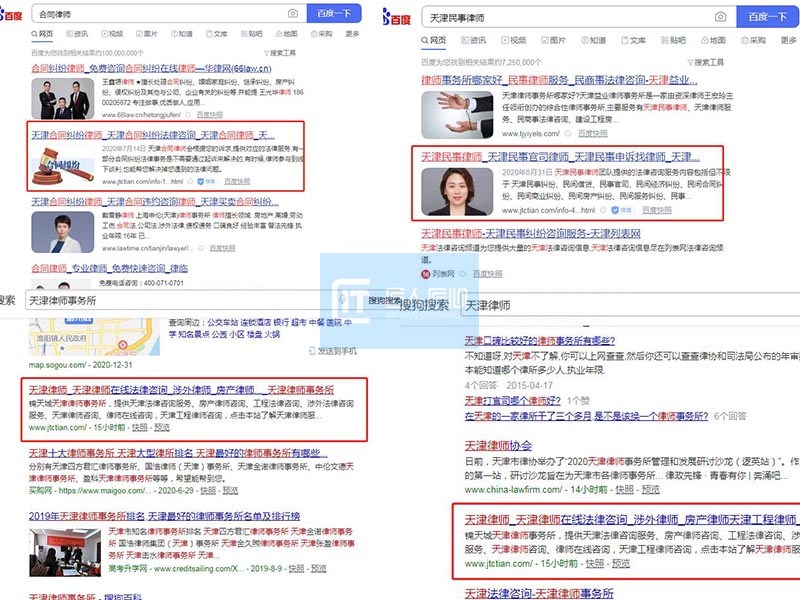This screenshot has height=600, width=800.
Task: Open 快照 for china-lawfirm.com result
Action: [x=624, y=490]
